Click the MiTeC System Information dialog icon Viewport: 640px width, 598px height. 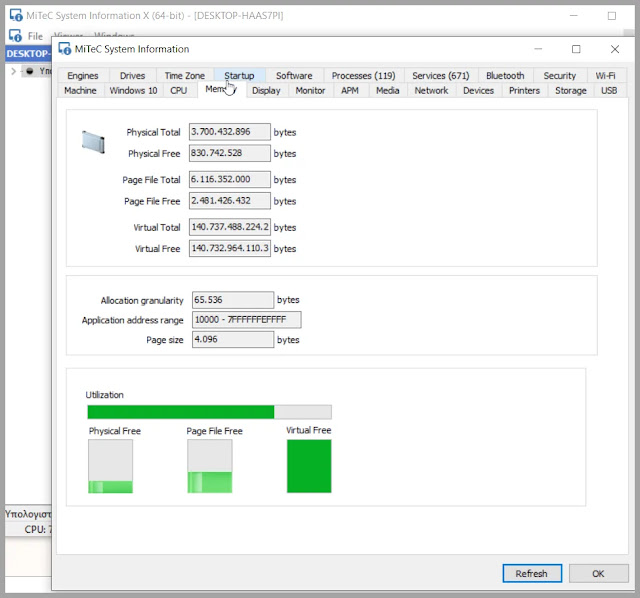pyautogui.click(x=64, y=49)
